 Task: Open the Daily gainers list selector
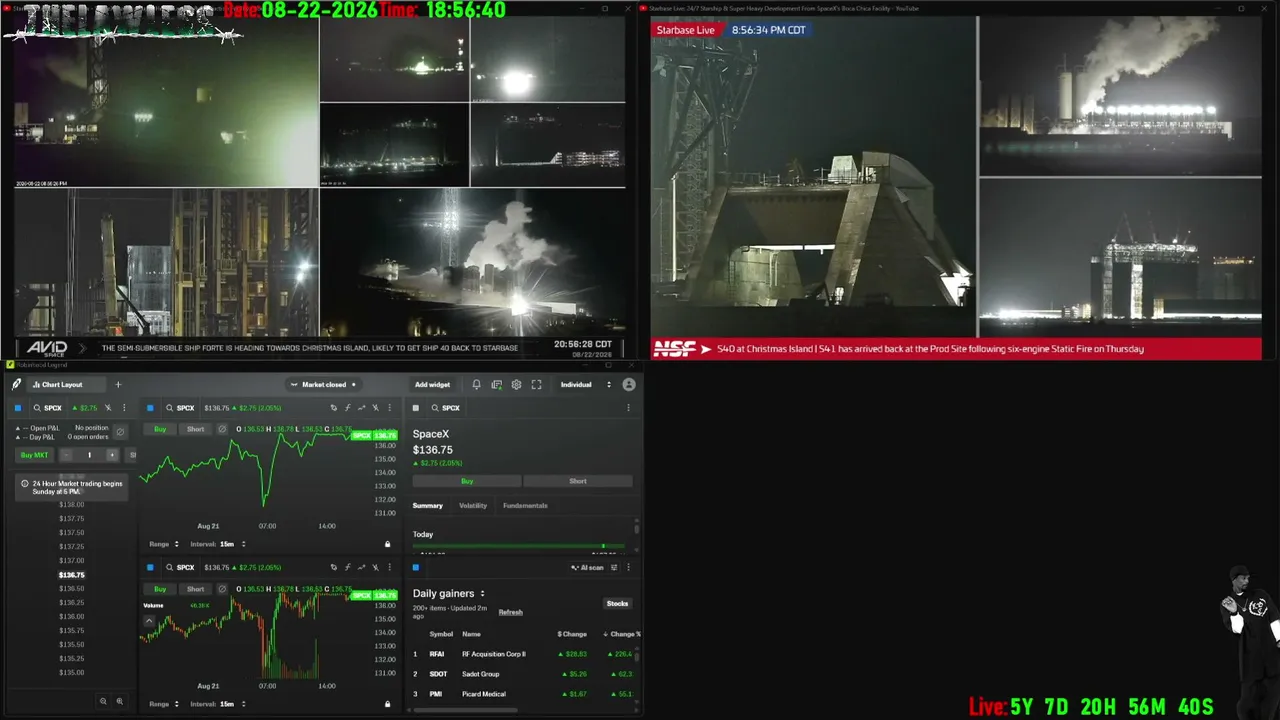[x=449, y=593]
